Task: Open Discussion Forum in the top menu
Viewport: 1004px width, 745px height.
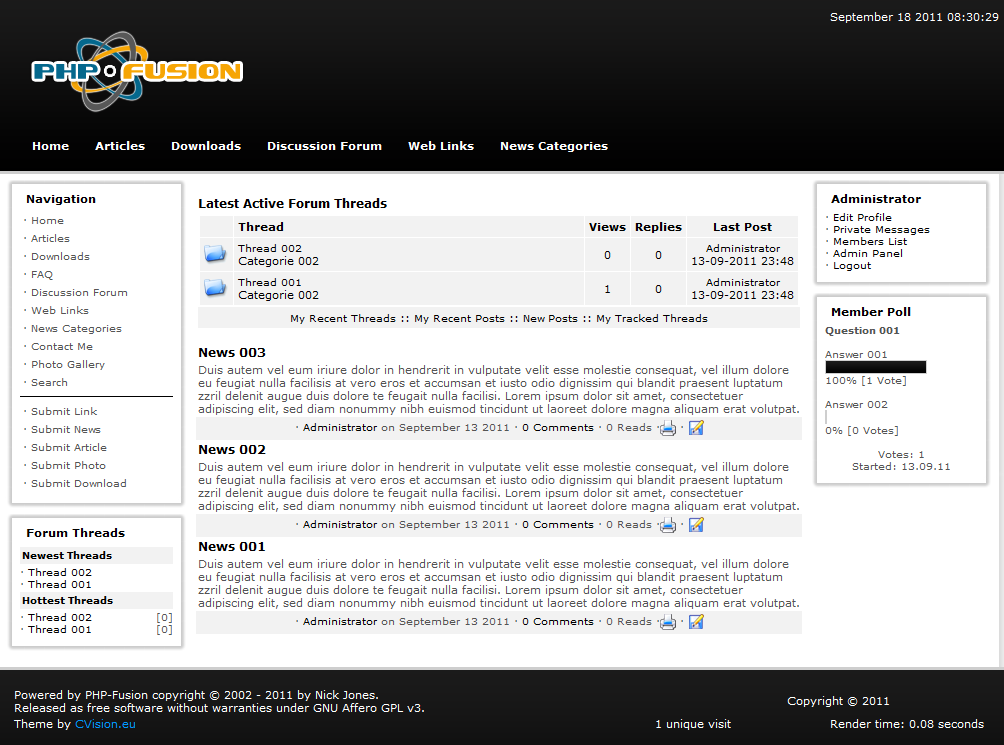Action: pyautogui.click(x=324, y=146)
